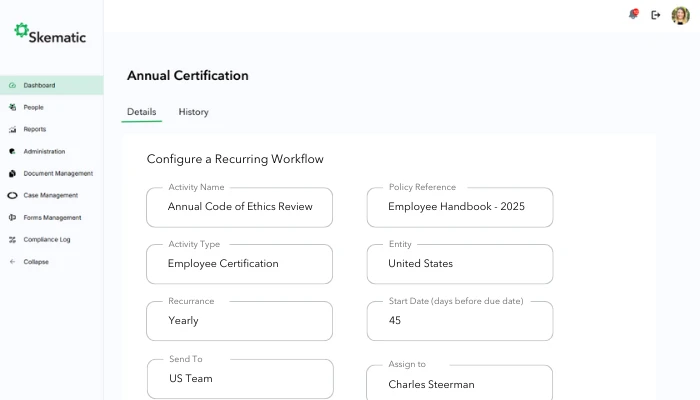The image size is (700, 400).
Task: Open the user profile avatar
Action: pos(681,15)
